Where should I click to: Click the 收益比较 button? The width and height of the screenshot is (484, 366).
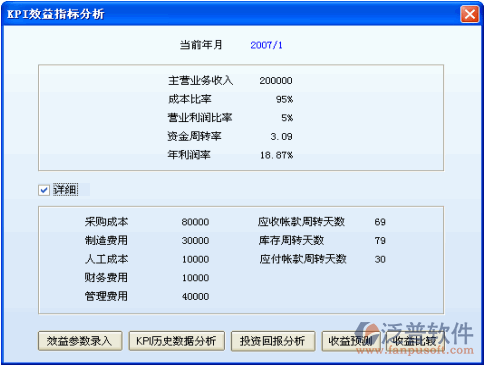tap(415, 341)
